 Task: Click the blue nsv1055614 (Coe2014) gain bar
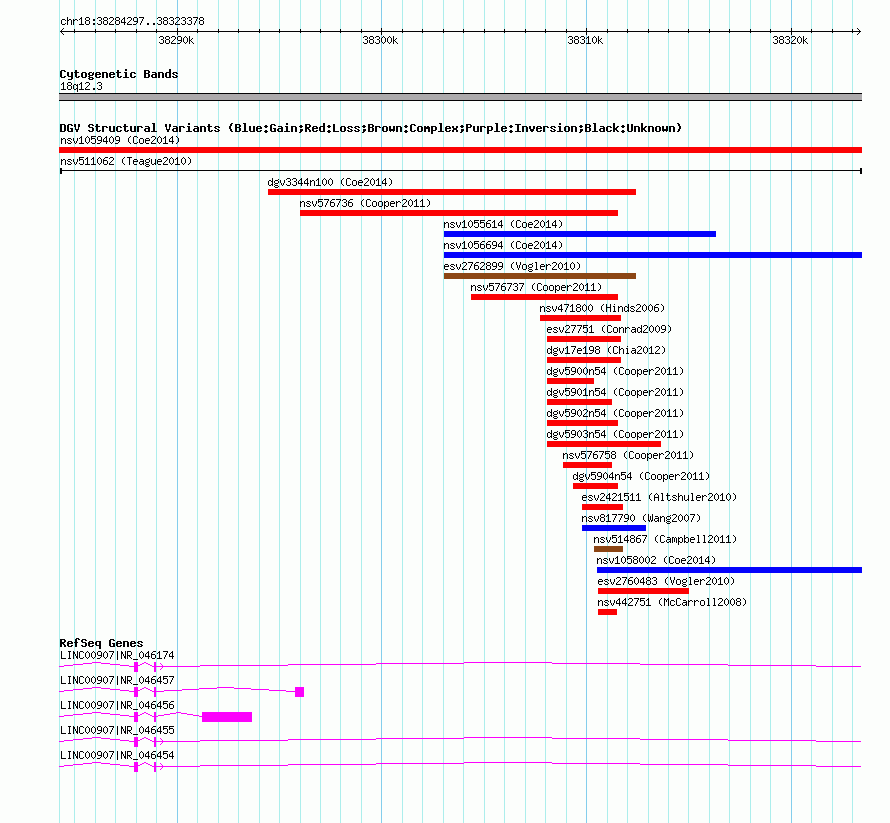580,234
